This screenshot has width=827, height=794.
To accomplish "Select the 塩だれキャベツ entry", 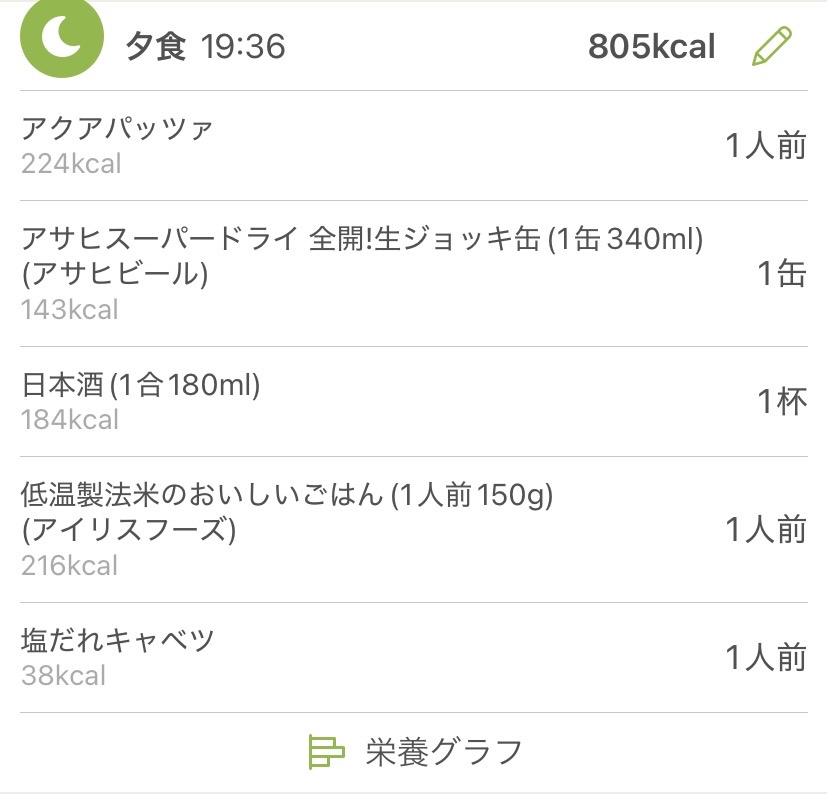I will pyautogui.click(x=118, y=640).
